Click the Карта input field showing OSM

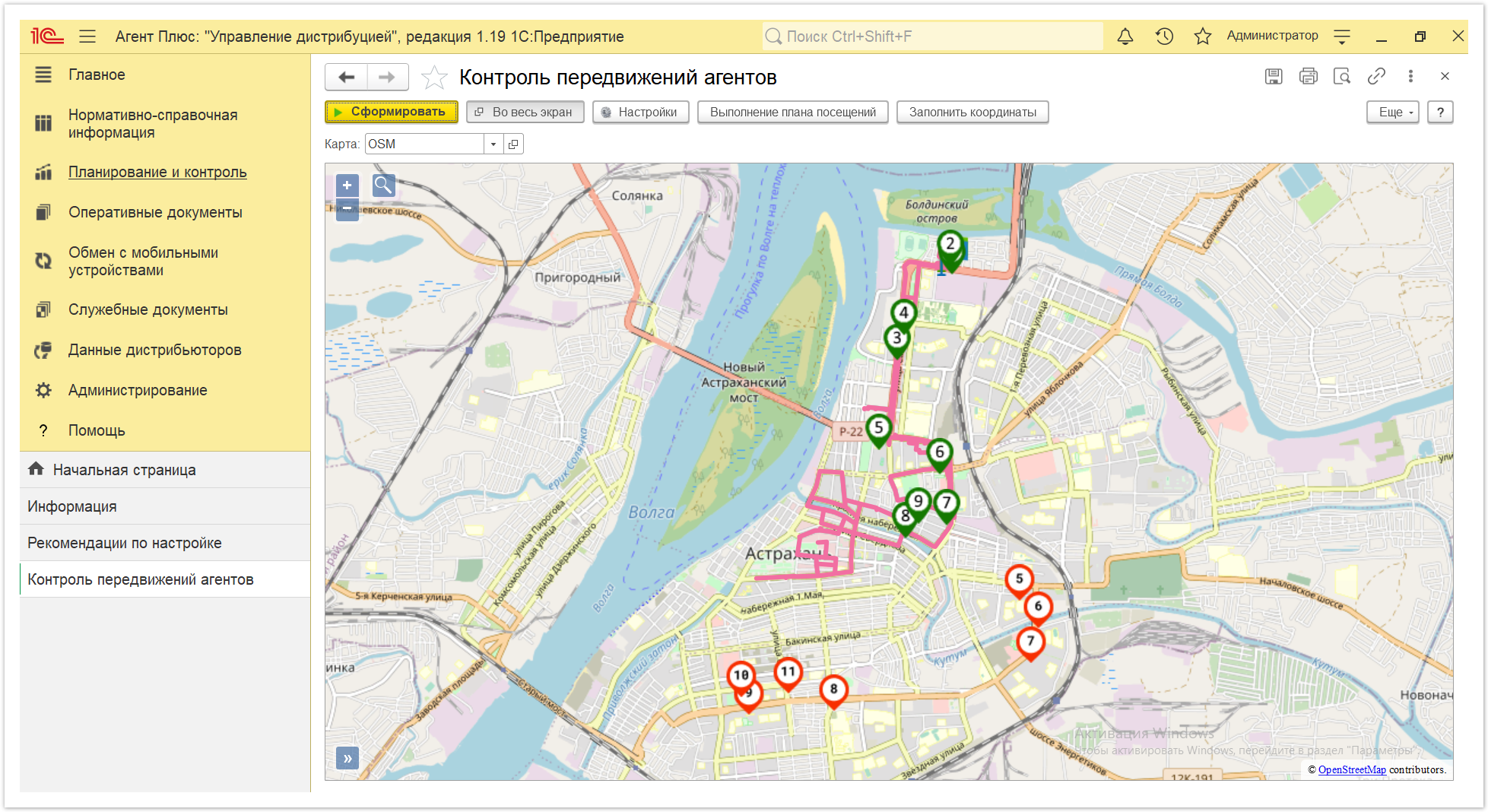(424, 144)
